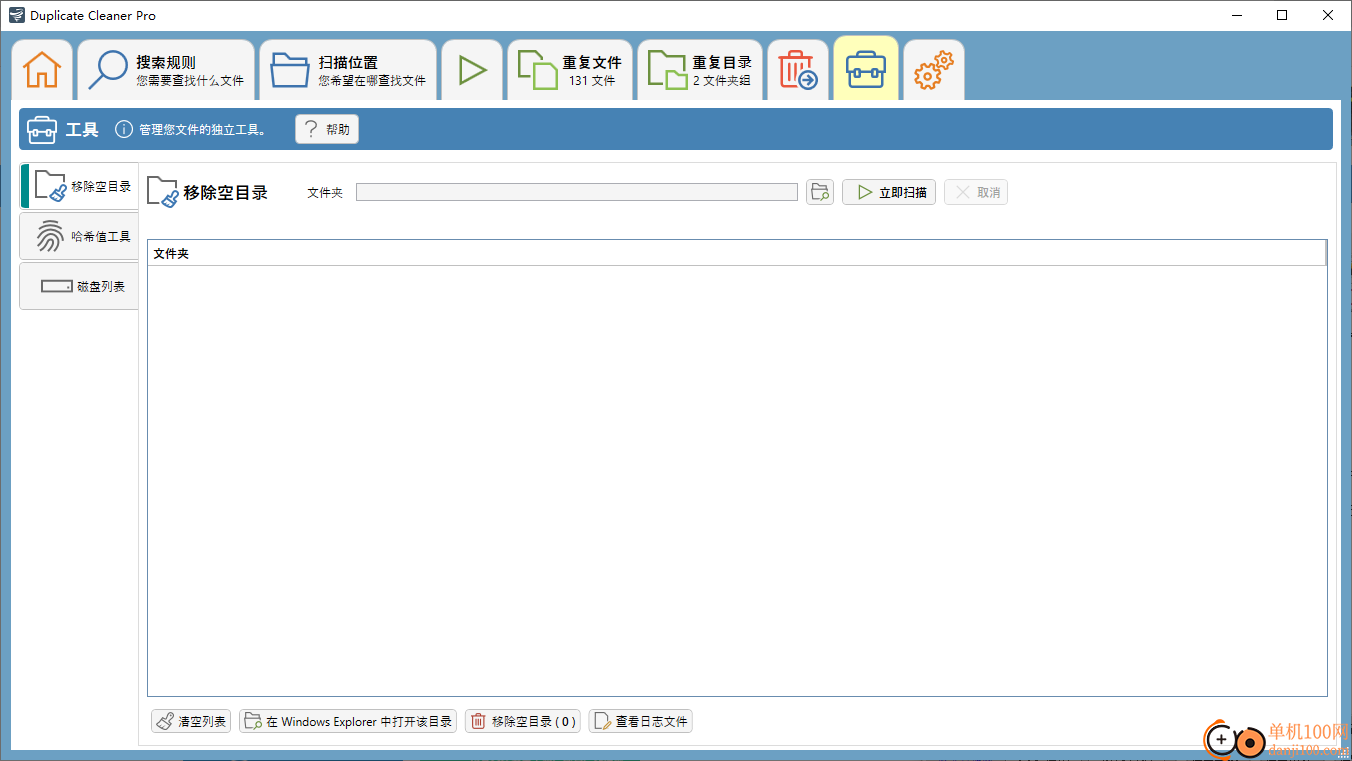The image size is (1352, 761).
Task: Click the info icon beside 管理您文件的独立工具
Action: click(x=124, y=129)
